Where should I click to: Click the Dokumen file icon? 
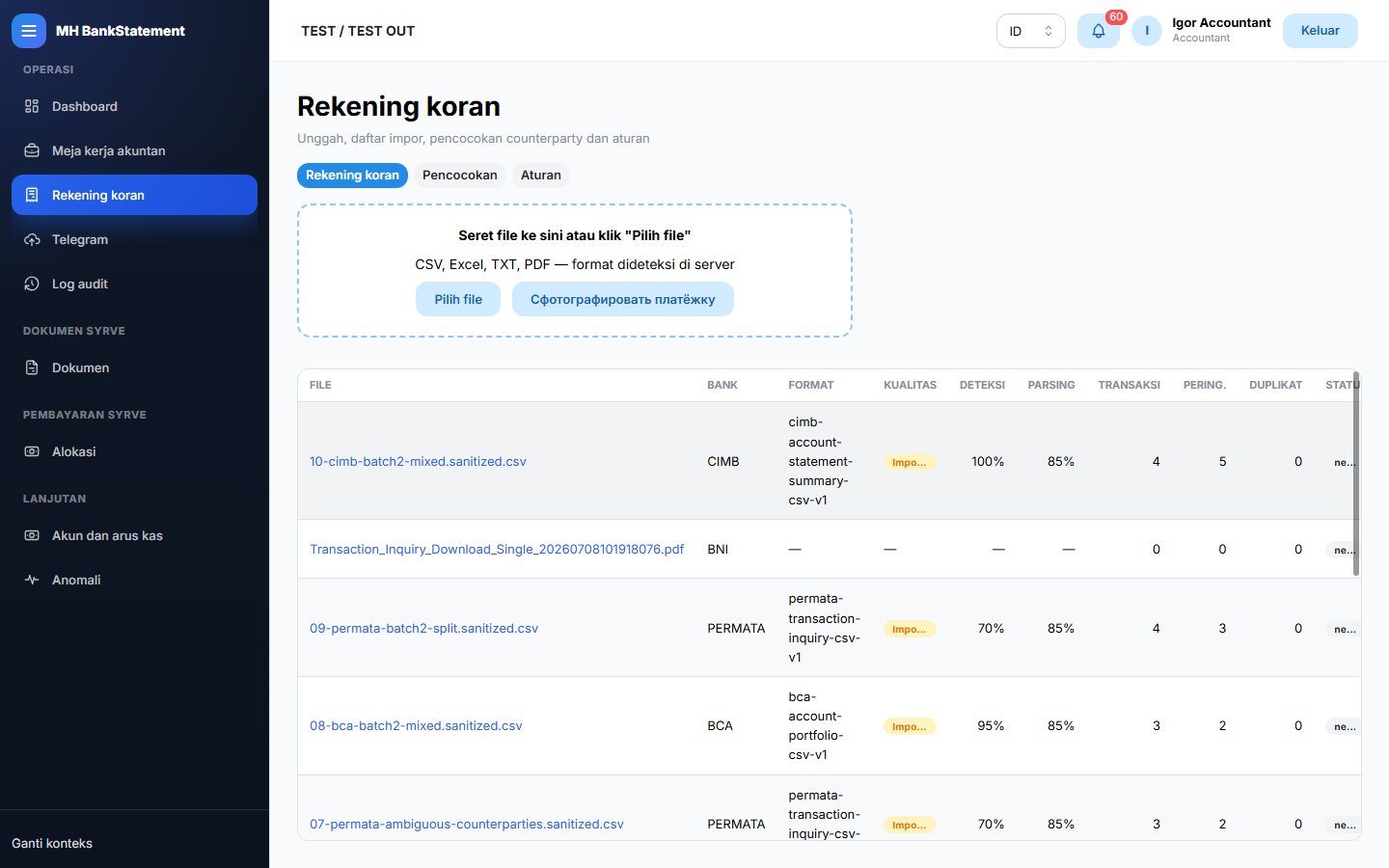32,367
